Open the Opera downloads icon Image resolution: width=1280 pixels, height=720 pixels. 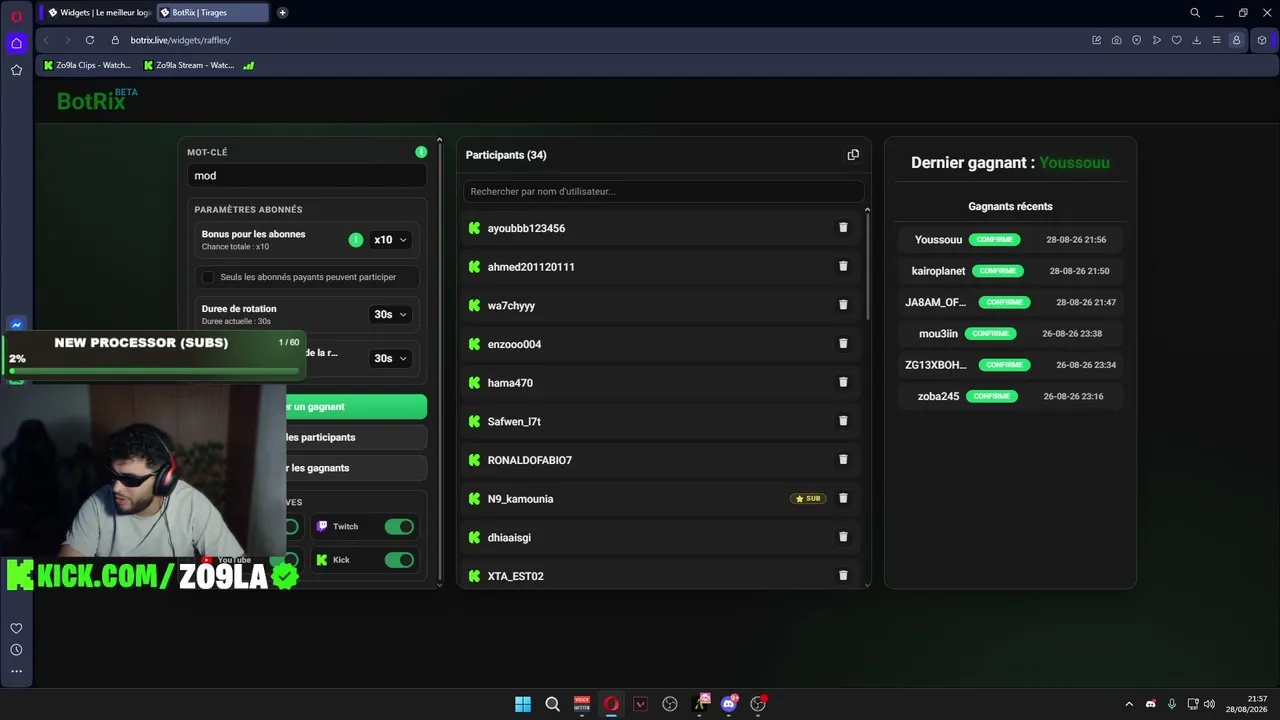(1196, 40)
